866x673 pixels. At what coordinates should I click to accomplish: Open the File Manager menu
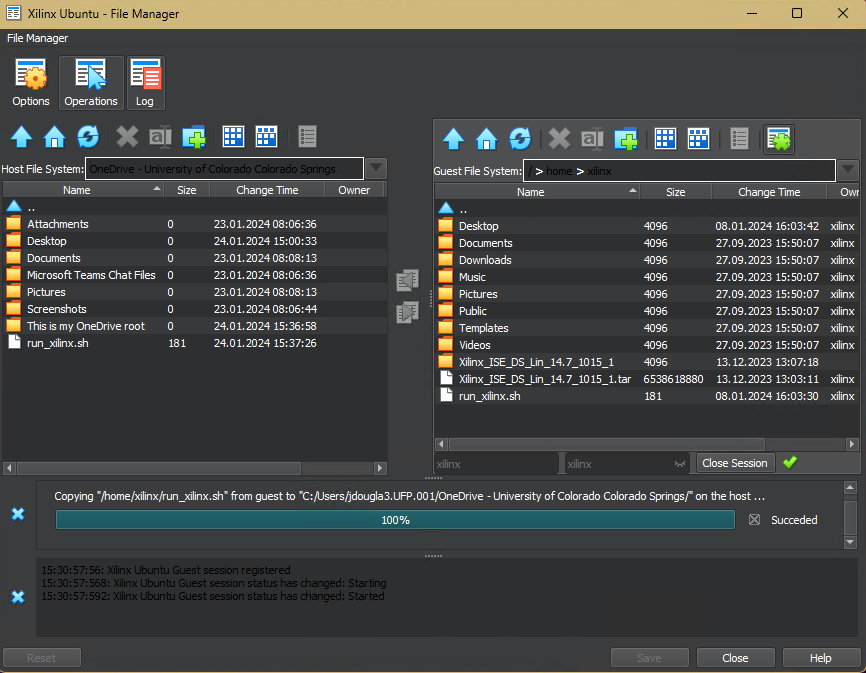(38, 38)
